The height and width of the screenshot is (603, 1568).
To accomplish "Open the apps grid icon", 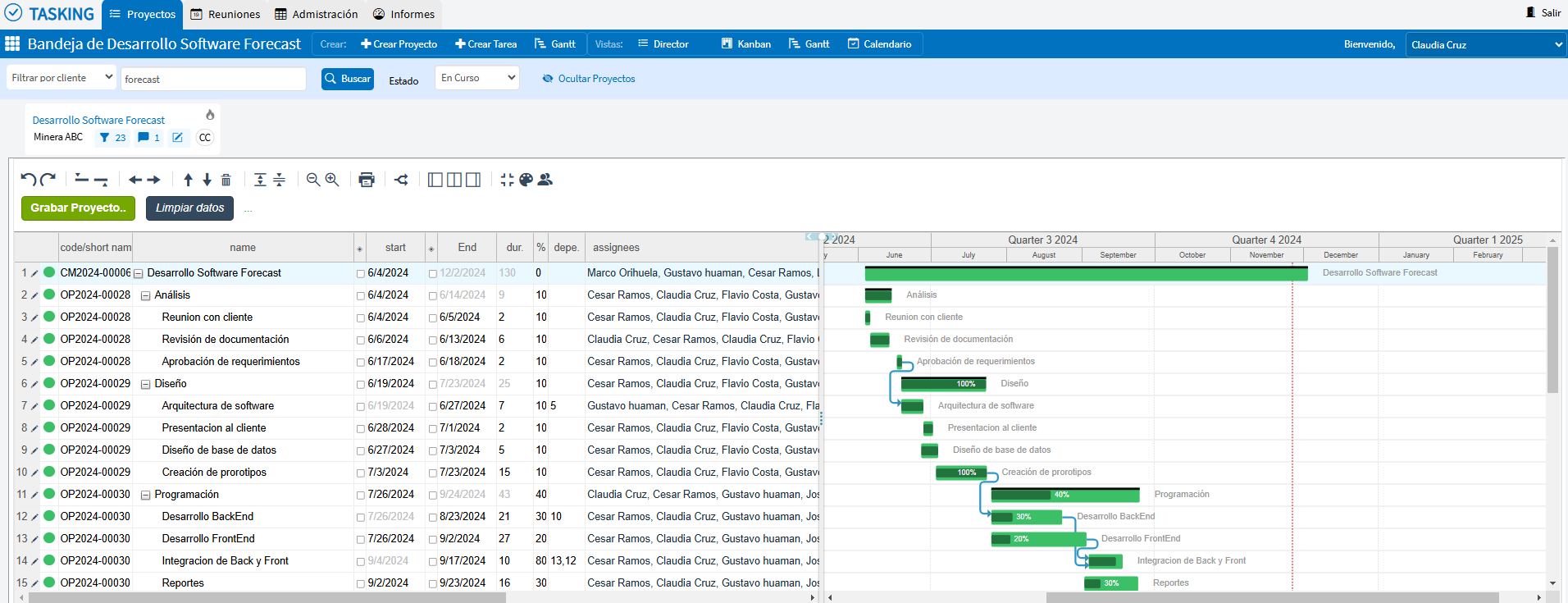I will pyautogui.click(x=12, y=43).
